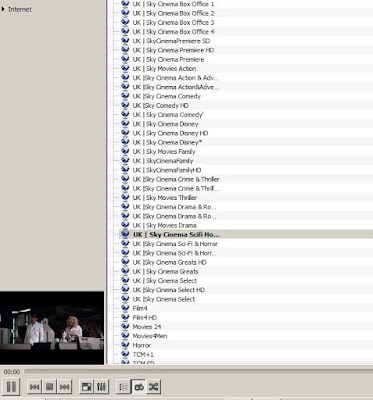Select 'UK | Sky Cinema Box Office 1' row
Viewport: 373px width, 400px height.
coord(173,4)
